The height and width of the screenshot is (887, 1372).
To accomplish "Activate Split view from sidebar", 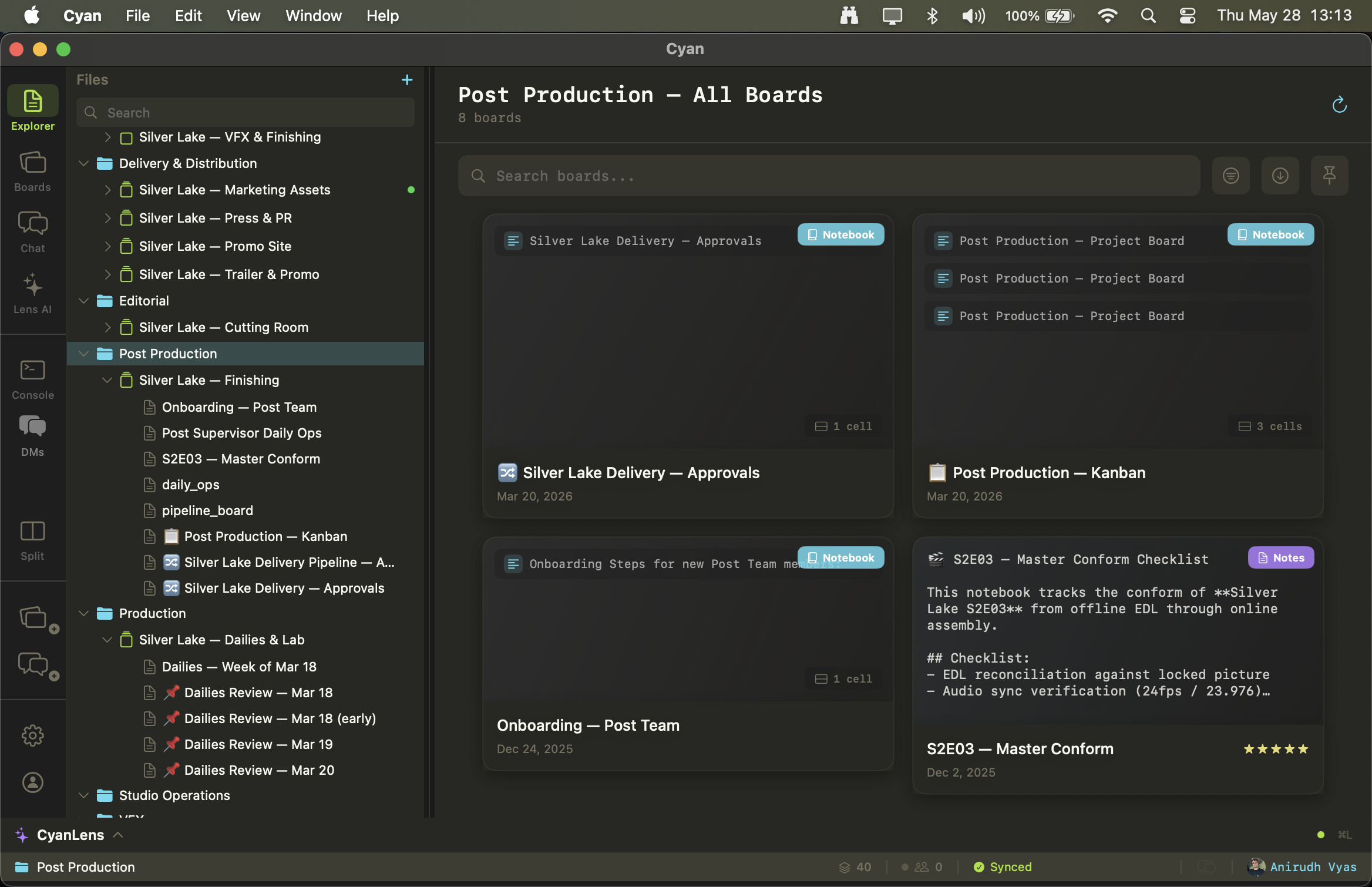I will click(33, 540).
